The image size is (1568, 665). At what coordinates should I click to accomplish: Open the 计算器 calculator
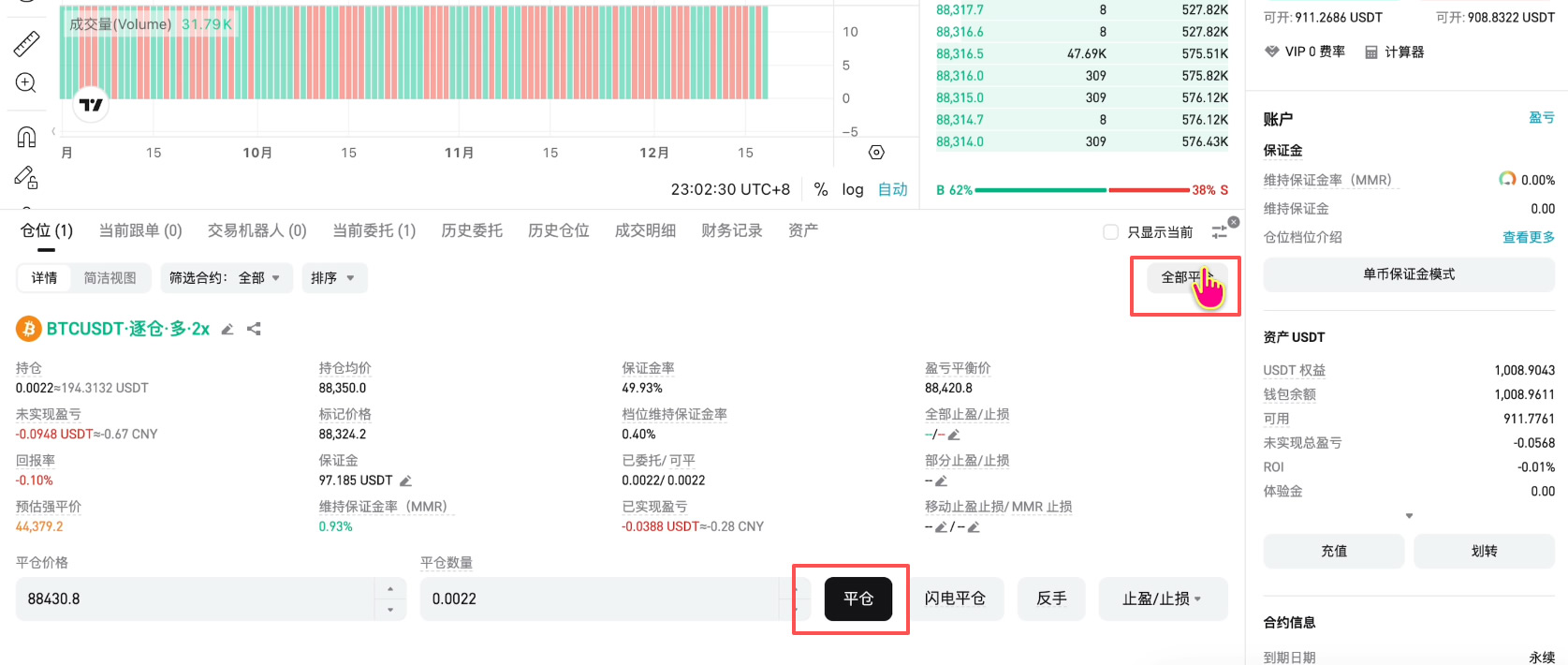point(1394,52)
